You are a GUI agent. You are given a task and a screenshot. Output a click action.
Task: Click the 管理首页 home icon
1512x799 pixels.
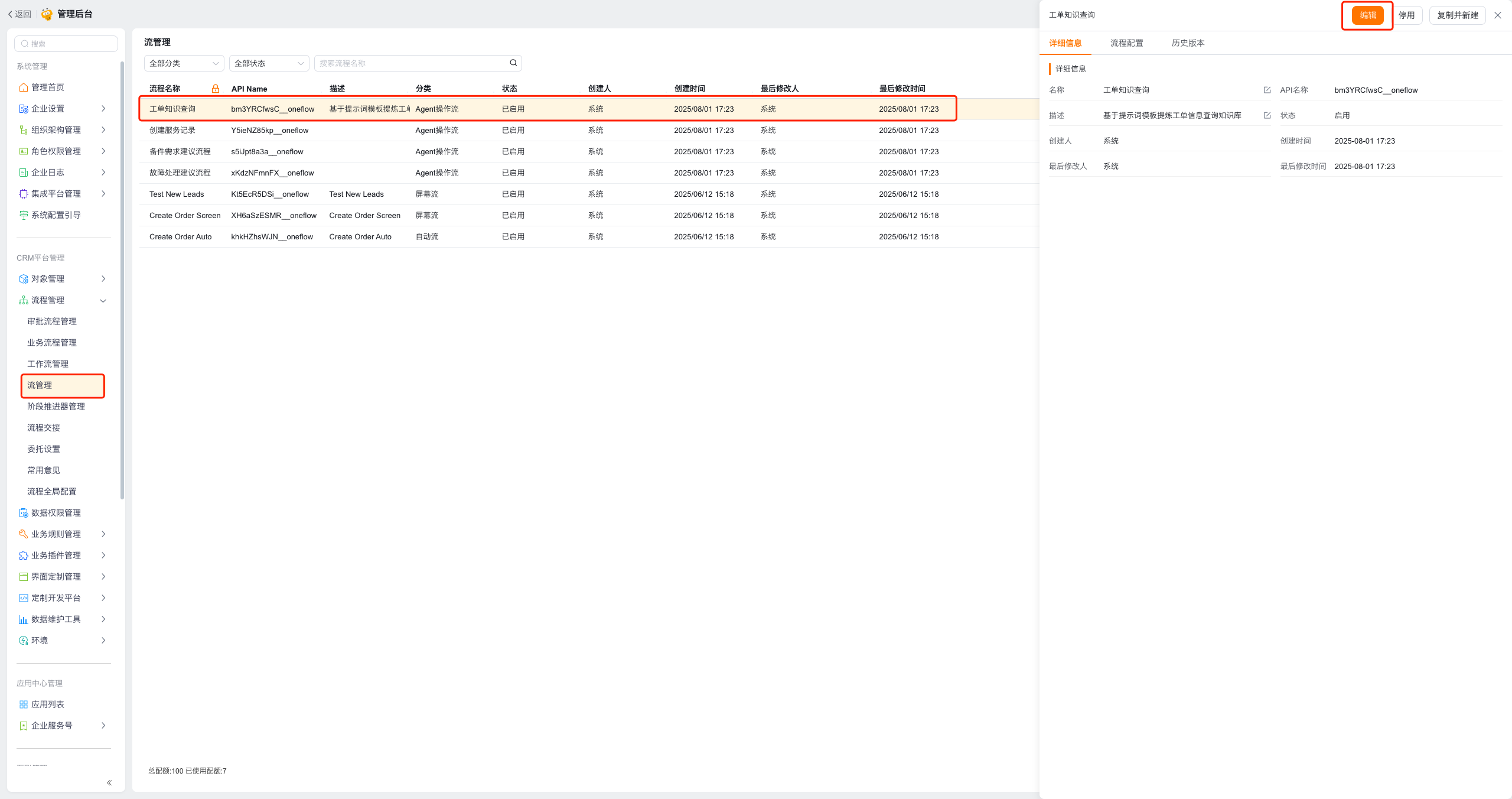(24, 87)
